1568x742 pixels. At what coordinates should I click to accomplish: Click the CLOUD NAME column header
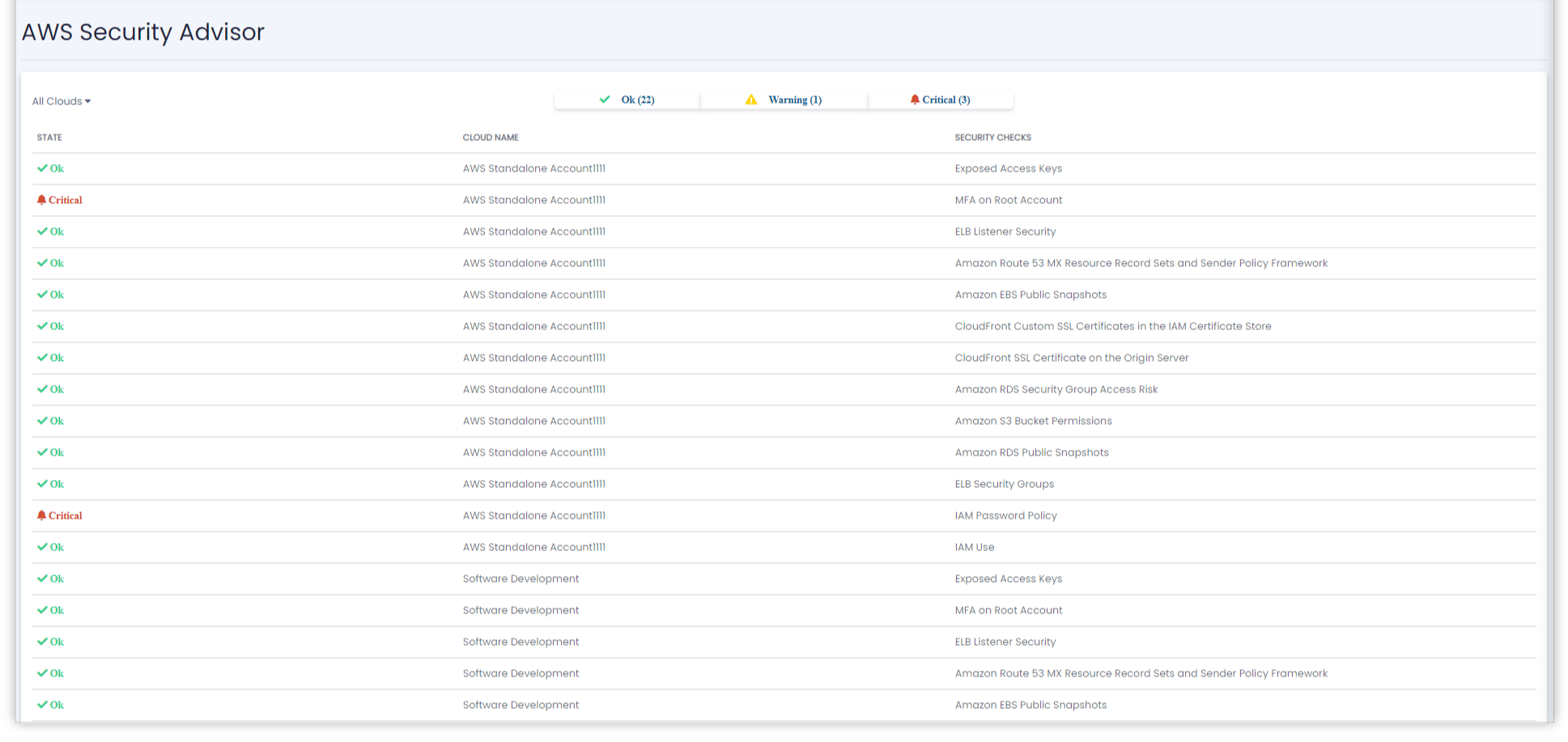(x=491, y=138)
